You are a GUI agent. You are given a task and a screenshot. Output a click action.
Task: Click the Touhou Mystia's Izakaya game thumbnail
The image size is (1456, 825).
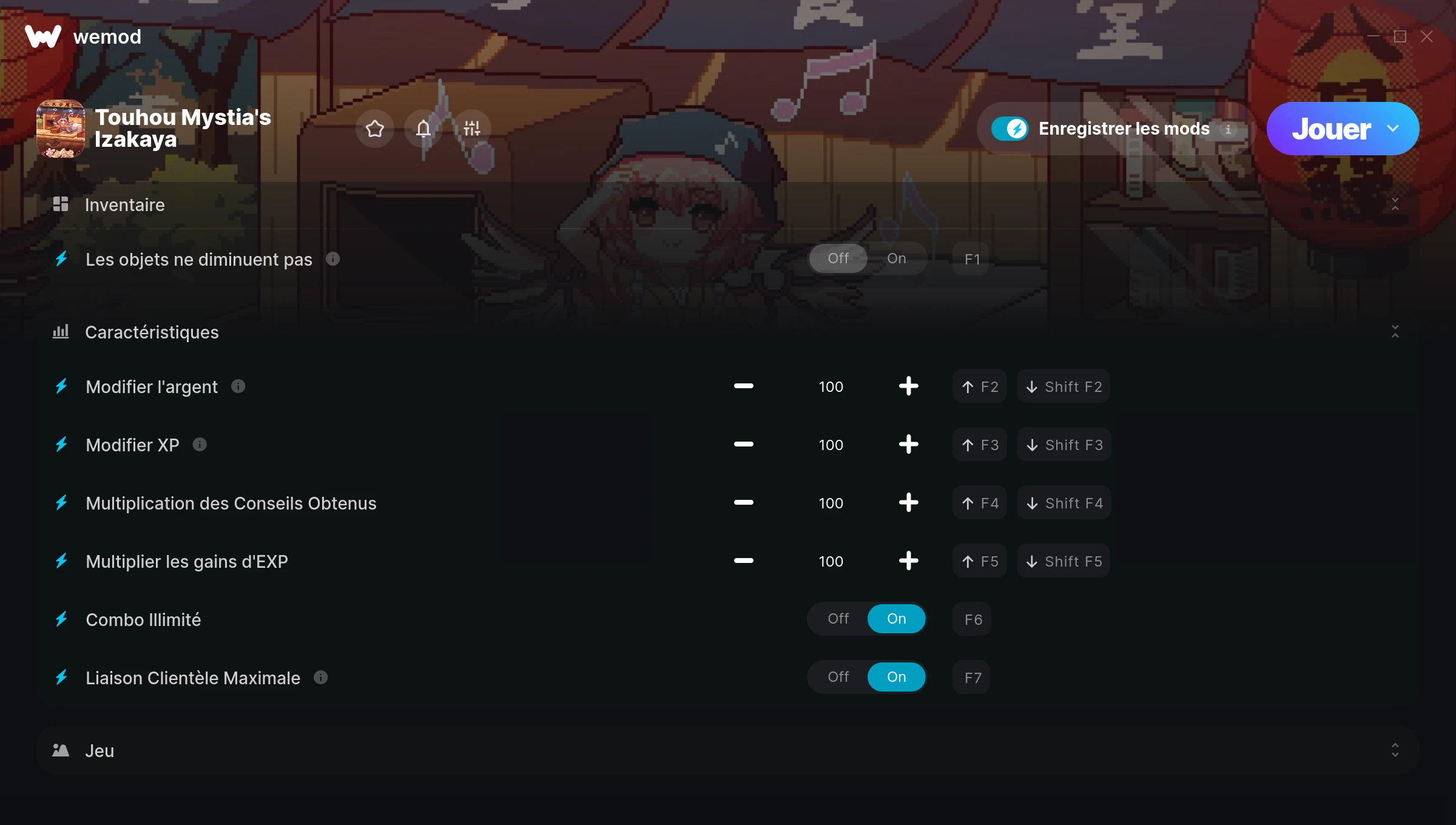[61, 129]
